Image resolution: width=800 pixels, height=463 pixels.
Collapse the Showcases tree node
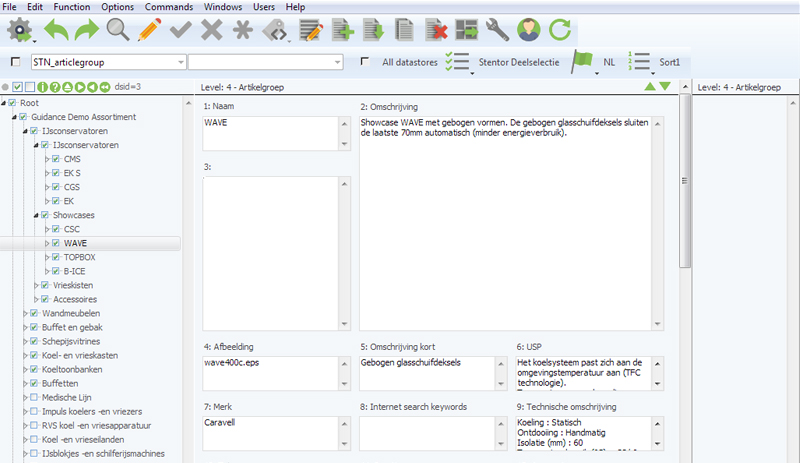[36, 215]
